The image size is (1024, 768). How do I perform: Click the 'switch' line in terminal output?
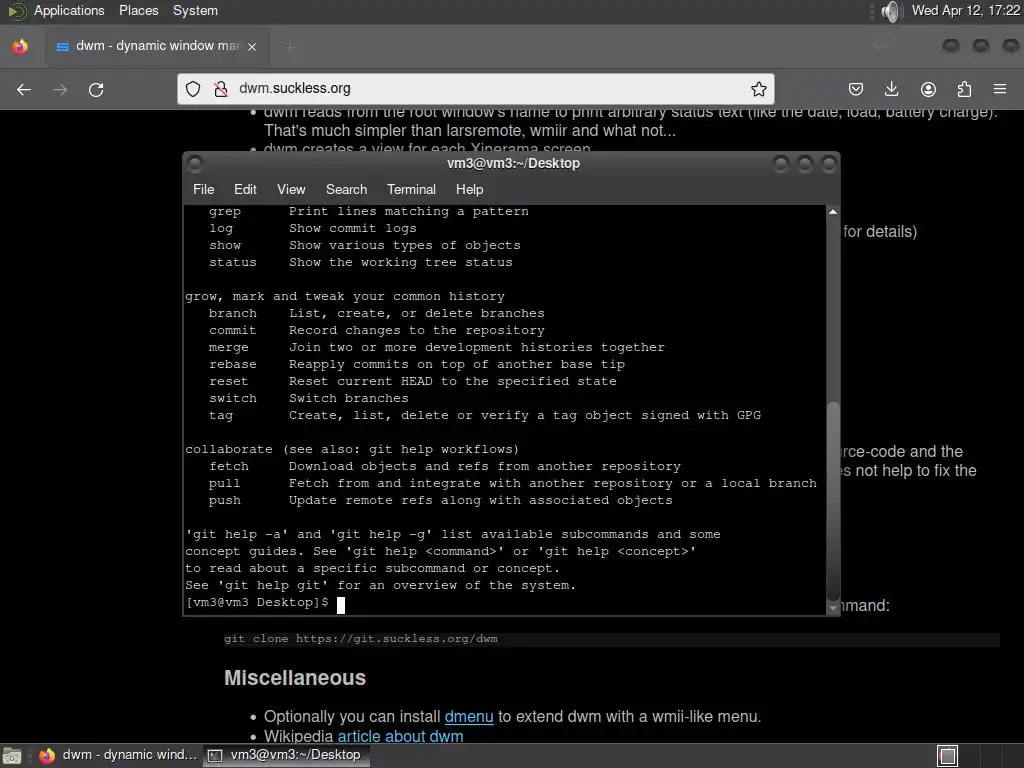click(308, 398)
